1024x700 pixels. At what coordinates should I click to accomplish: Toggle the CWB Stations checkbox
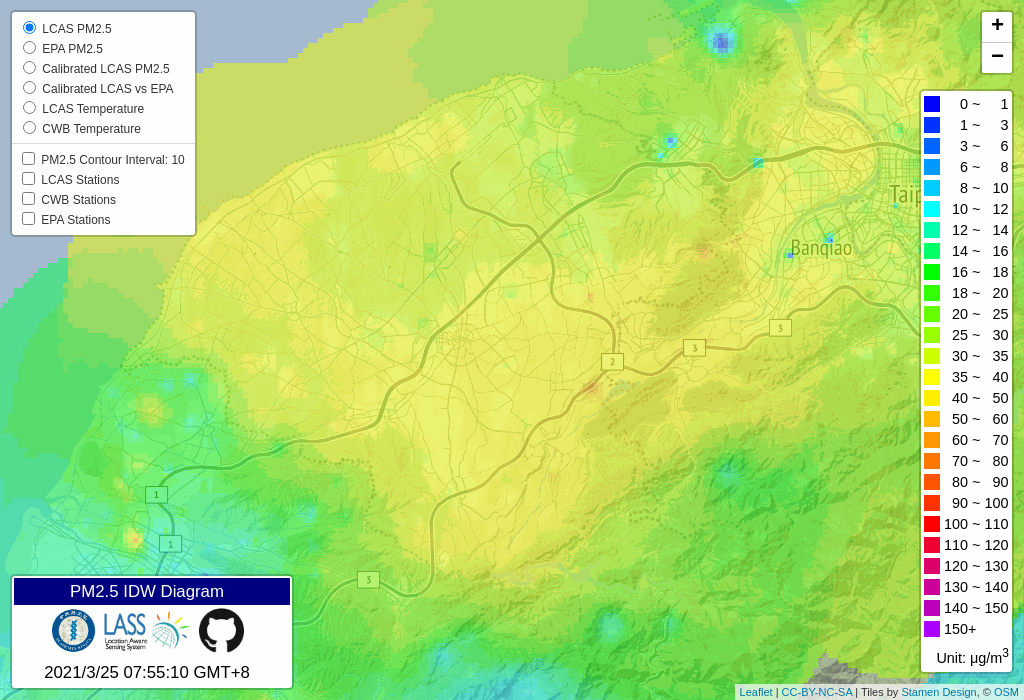pos(29,199)
